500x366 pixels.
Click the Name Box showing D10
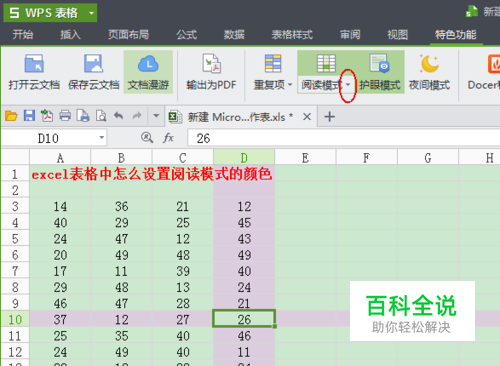tap(49, 138)
